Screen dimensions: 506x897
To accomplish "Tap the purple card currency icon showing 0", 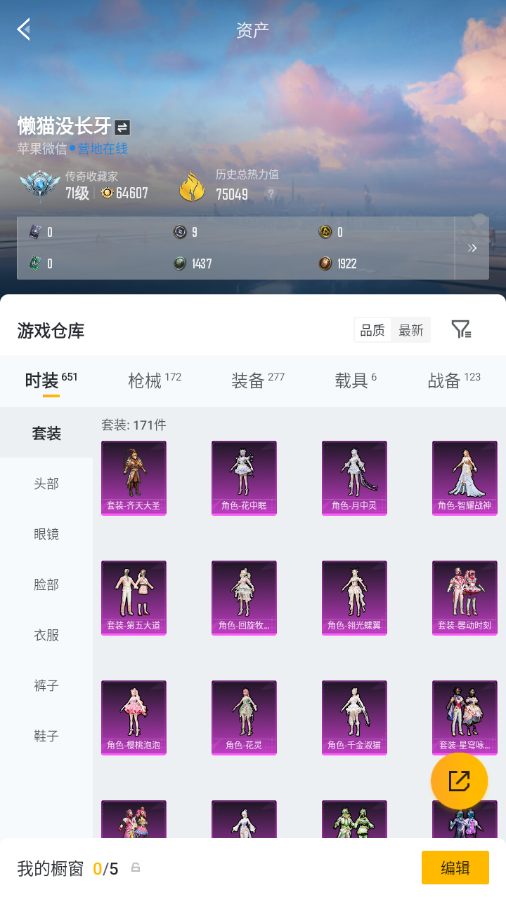I will click(35, 232).
